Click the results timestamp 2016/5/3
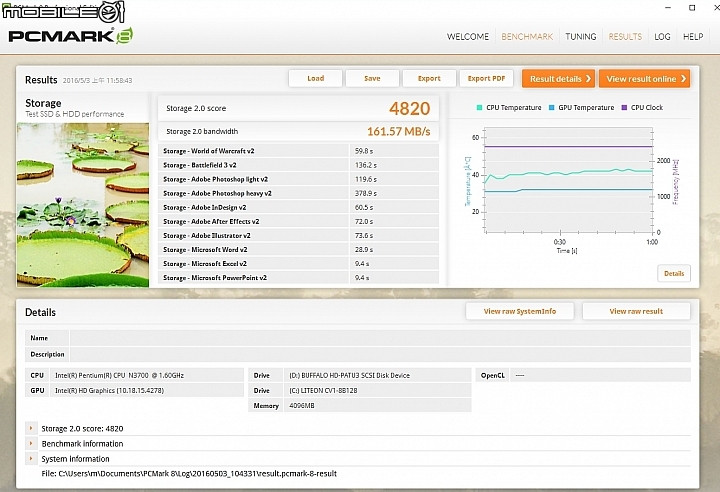720x492 pixels. 97,80
